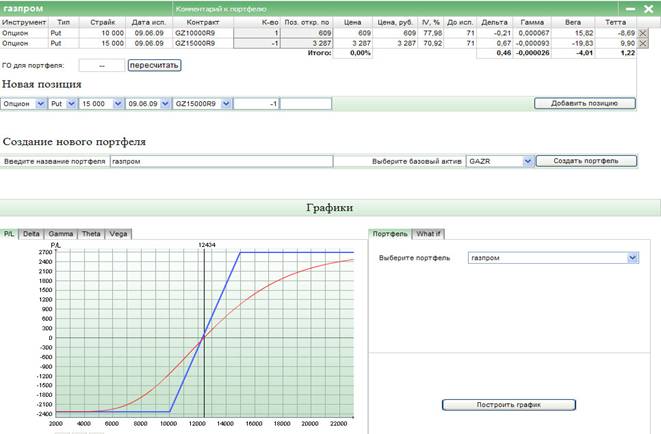
Task: Open the strike 15 000 dropdown
Action: [117, 103]
